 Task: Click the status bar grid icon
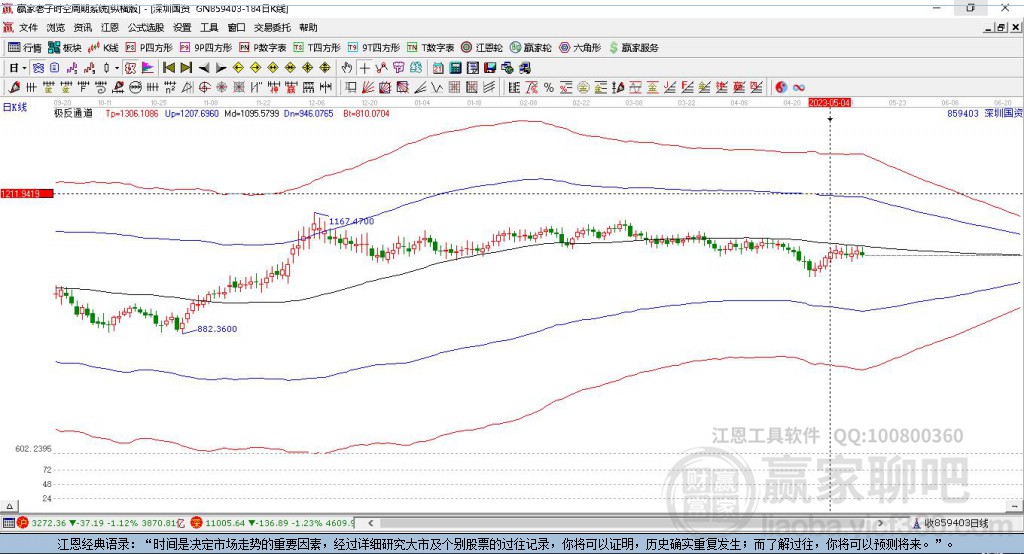(x=8, y=523)
